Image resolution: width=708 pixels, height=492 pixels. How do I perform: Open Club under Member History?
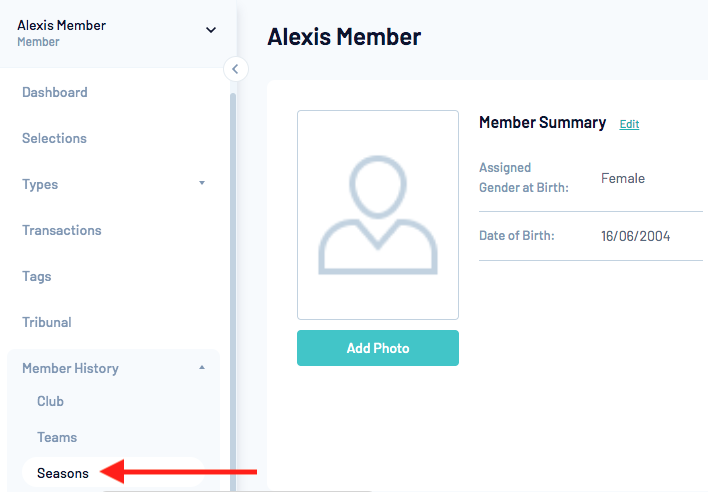pos(50,401)
